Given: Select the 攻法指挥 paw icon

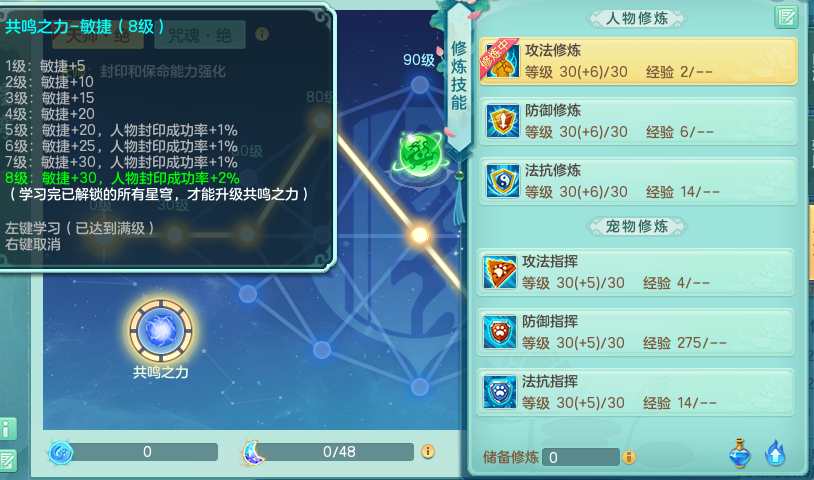Looking at the screenshot, I should pyautogui.click(x=499, y=272).
